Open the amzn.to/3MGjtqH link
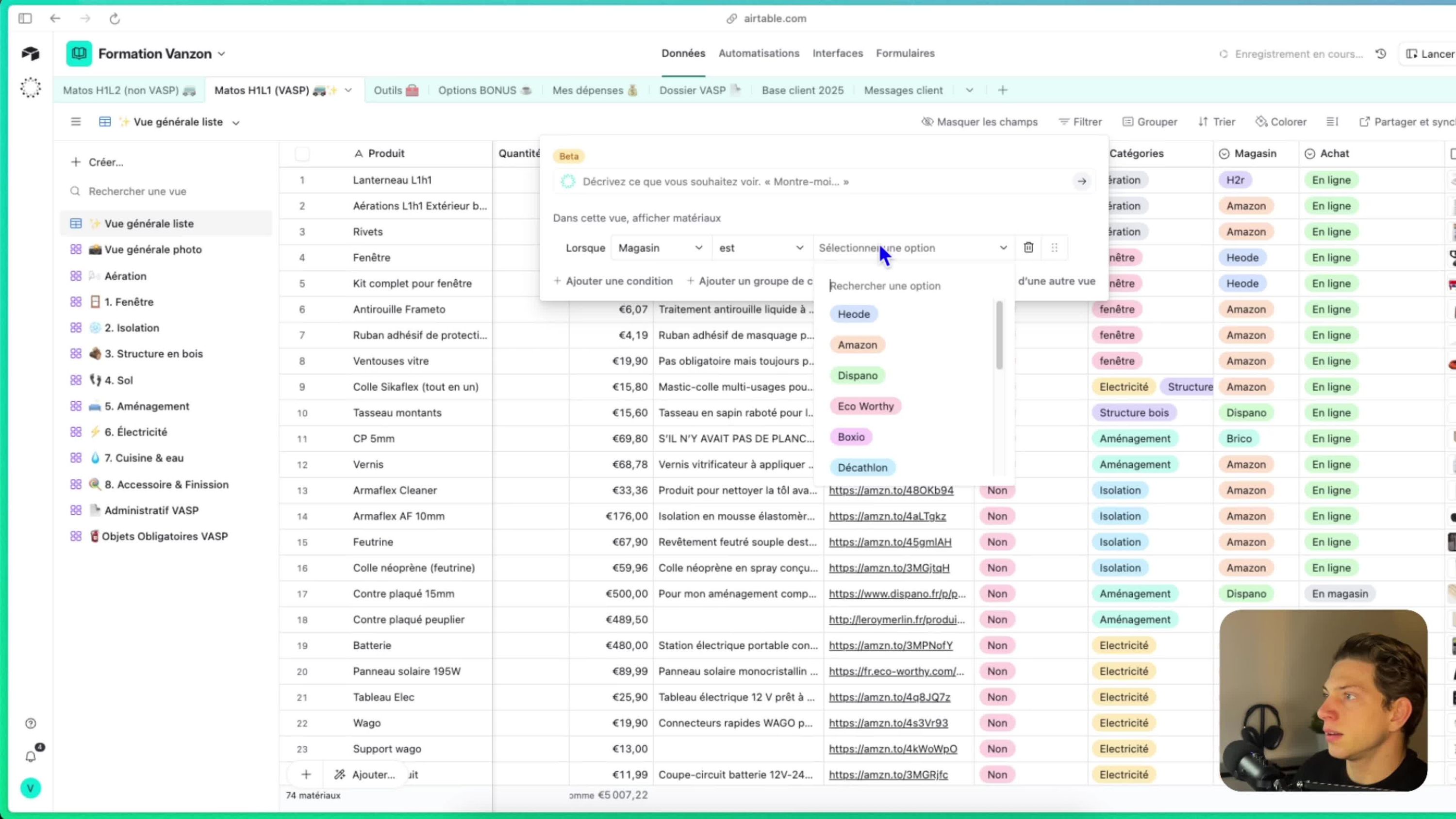Image resolution: width=1456 pixels, height=819 pixels. point(889,568)
